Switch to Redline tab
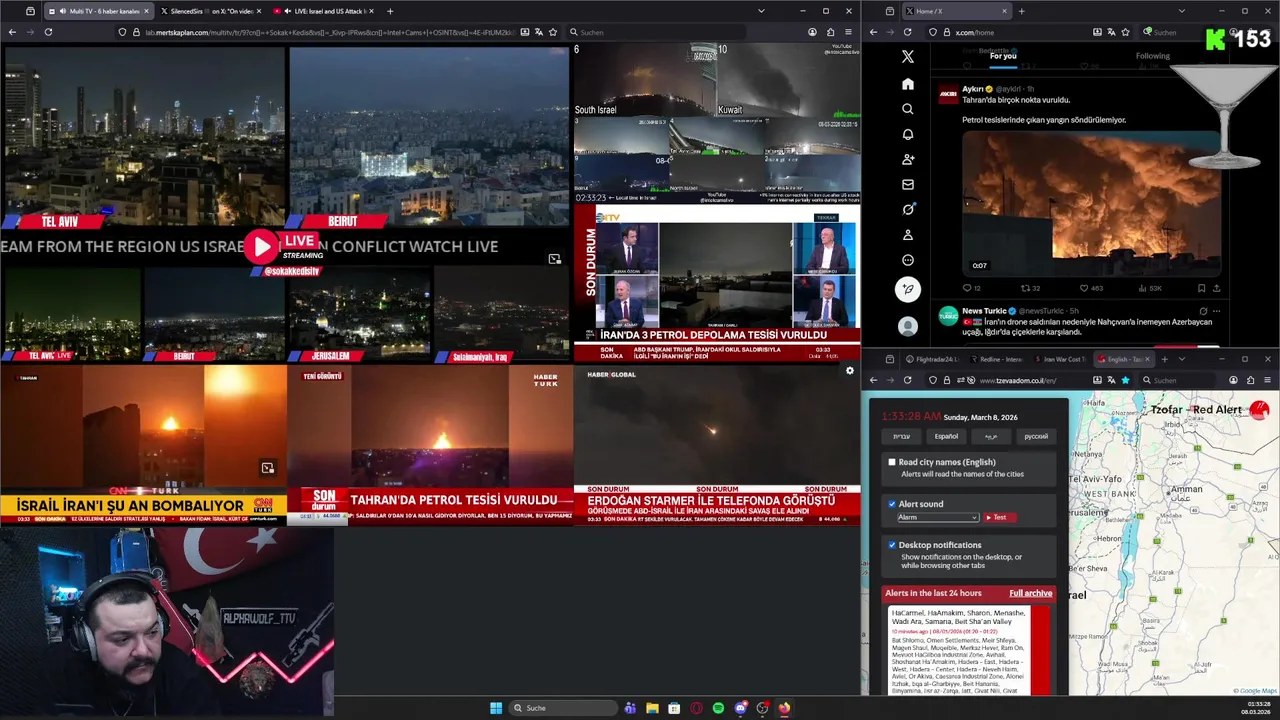This screenshot has width=1280, height=720. coord(999,359)
